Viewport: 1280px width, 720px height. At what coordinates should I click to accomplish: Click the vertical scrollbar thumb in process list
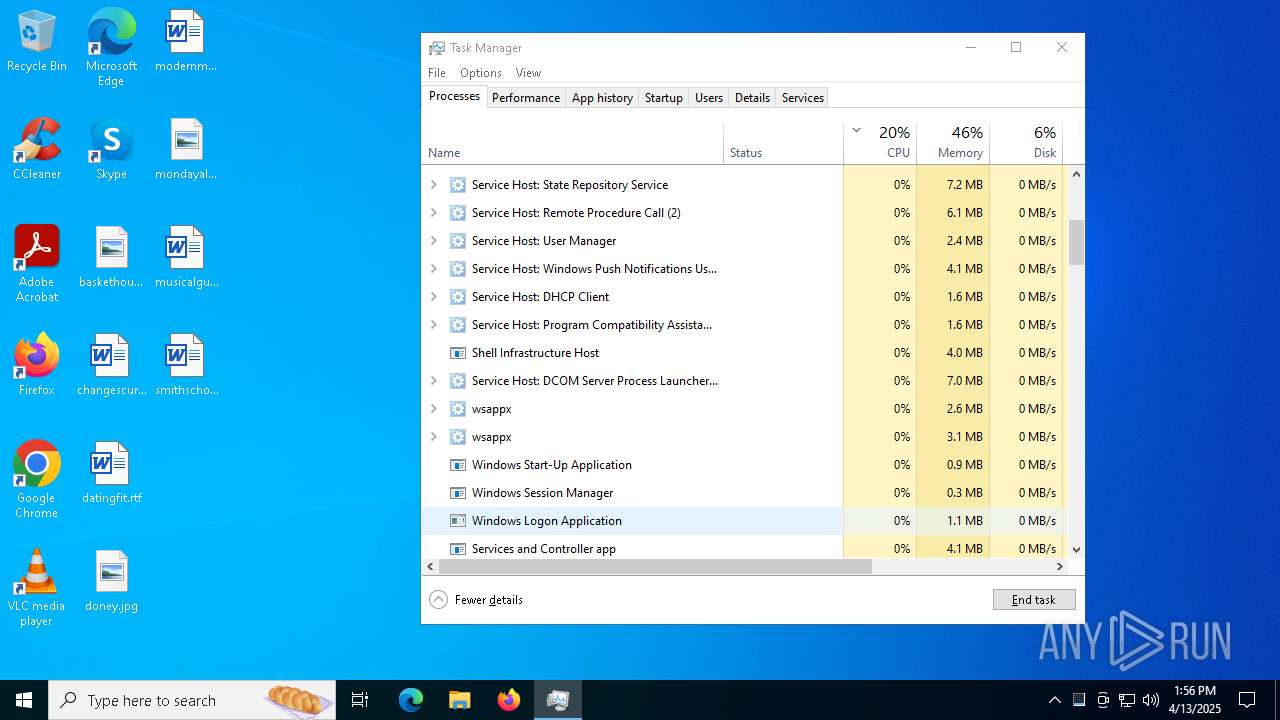coord(1077,242)
